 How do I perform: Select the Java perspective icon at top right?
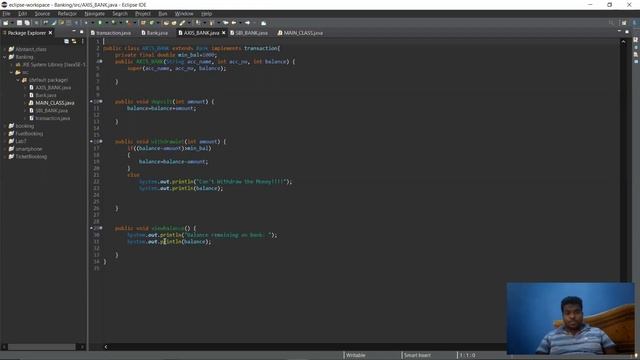tap(635, 23)
